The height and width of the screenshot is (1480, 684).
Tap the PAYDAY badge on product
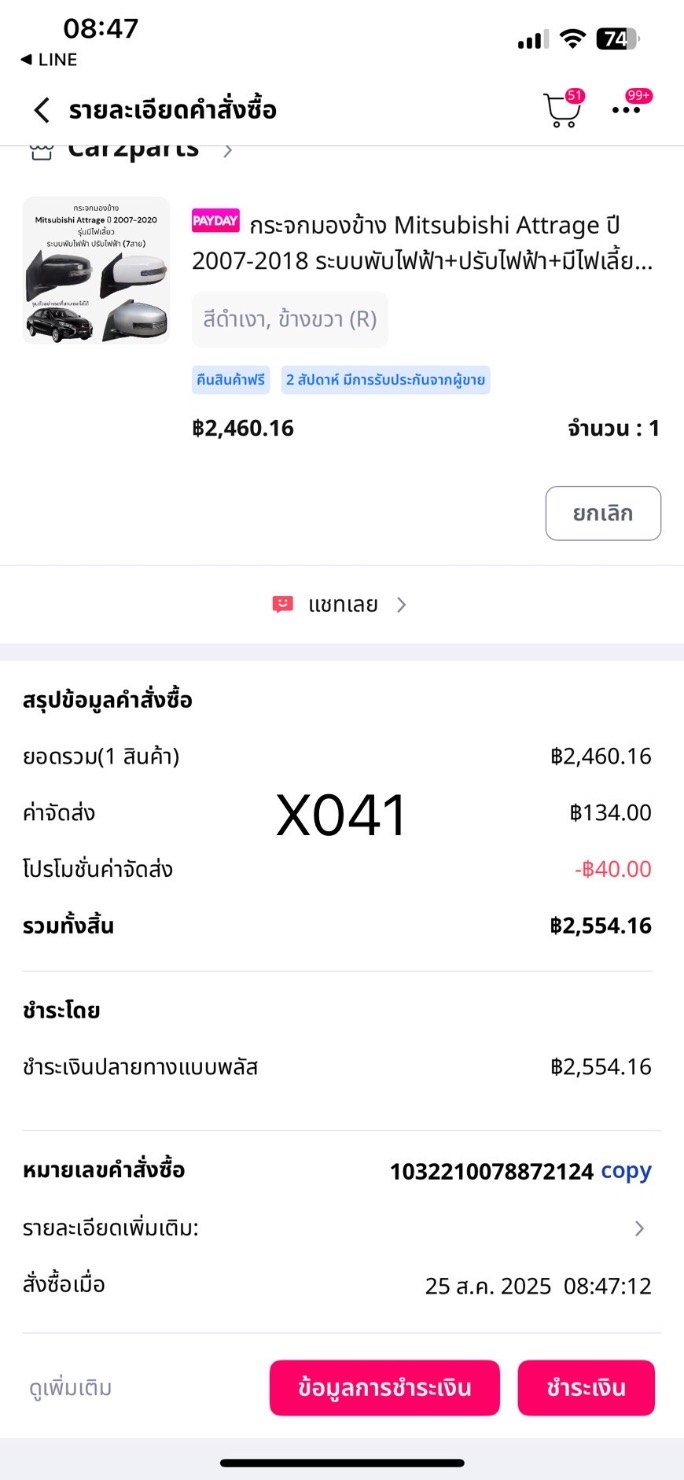(215, 221)
